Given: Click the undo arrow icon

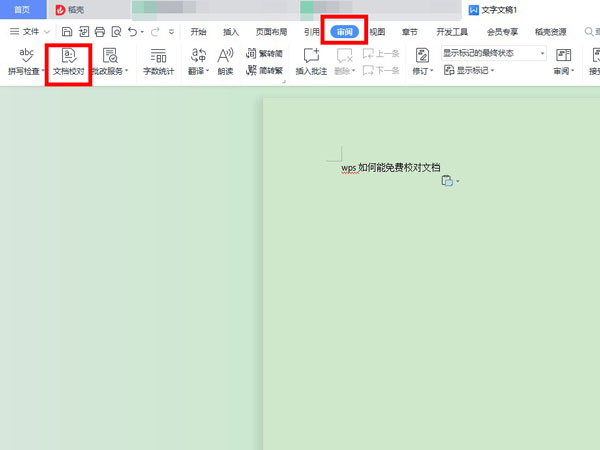Looking at the screenshot, I should click(131, 32).
